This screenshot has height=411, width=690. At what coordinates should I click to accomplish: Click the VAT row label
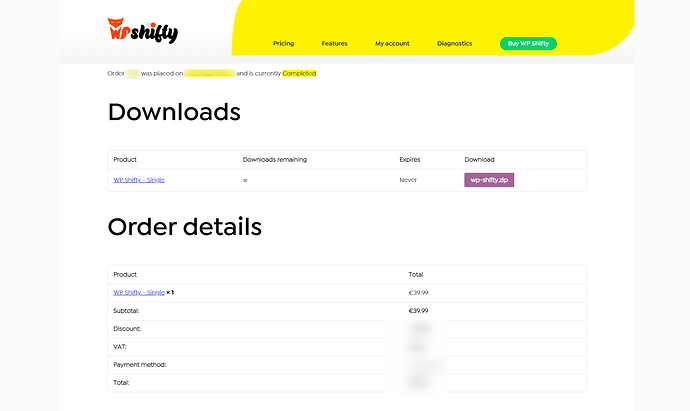pyautogui.click(x=120, y=347)
